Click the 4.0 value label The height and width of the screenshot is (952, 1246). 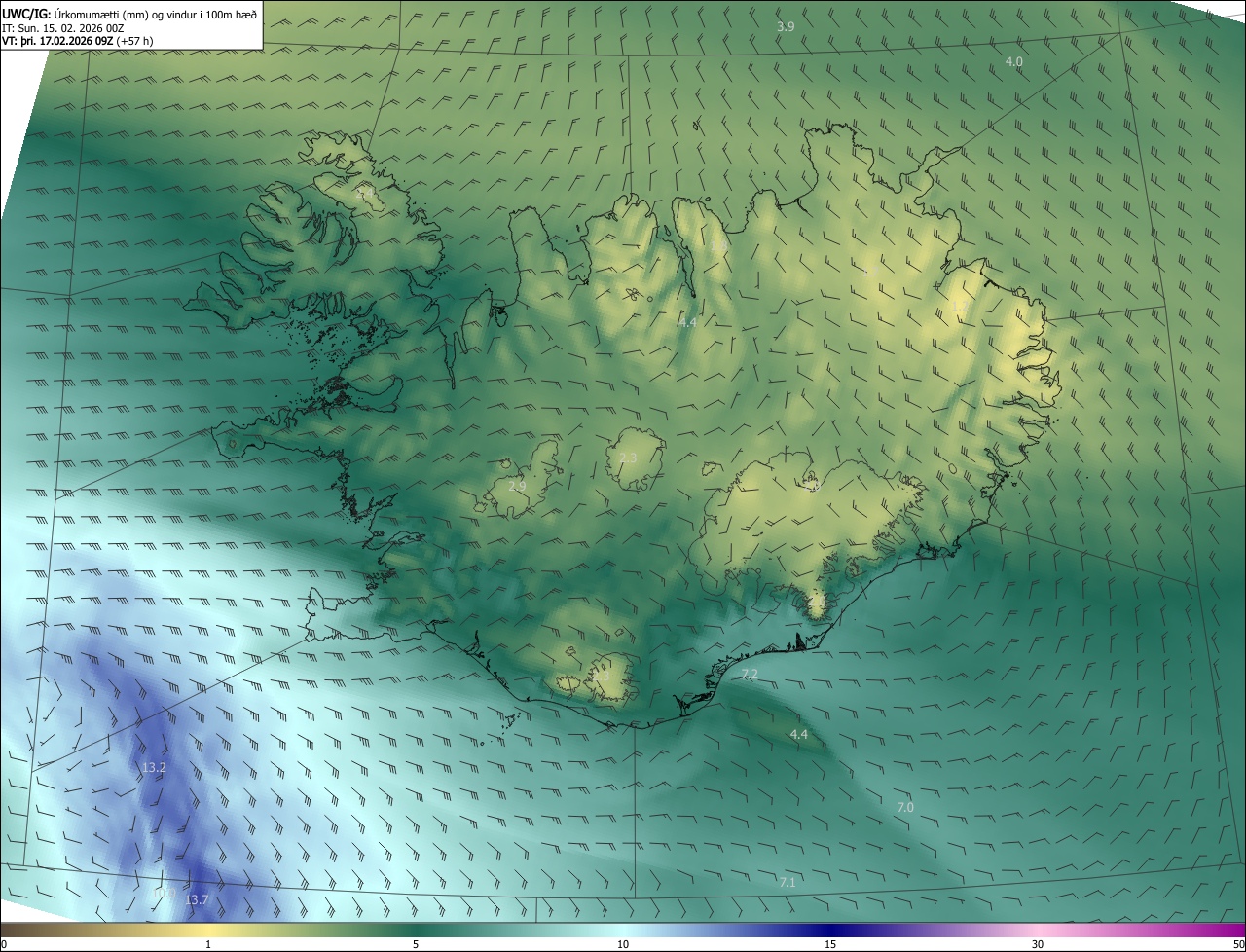(1013, 61)
